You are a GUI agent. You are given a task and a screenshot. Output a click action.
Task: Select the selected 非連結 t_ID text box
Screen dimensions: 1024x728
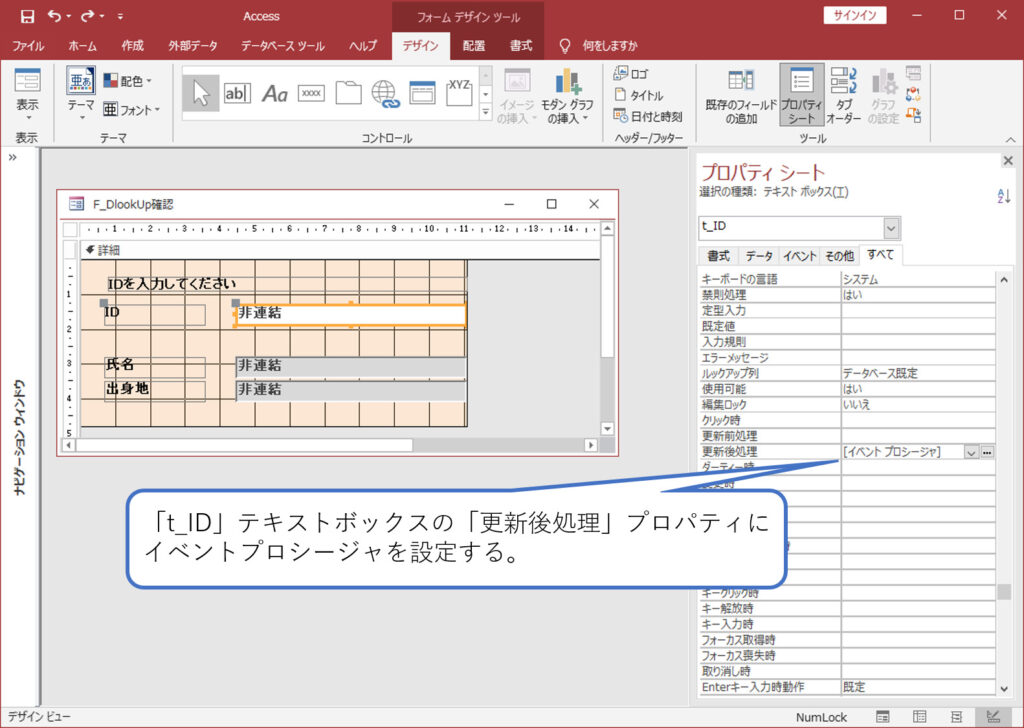click(351, 314)
